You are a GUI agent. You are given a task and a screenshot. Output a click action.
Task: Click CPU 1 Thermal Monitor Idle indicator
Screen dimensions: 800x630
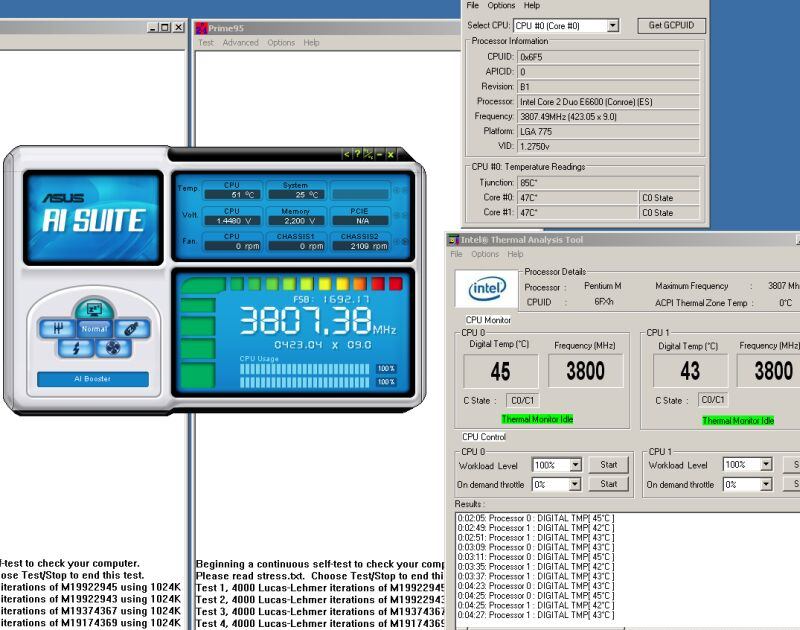(738, 420)
